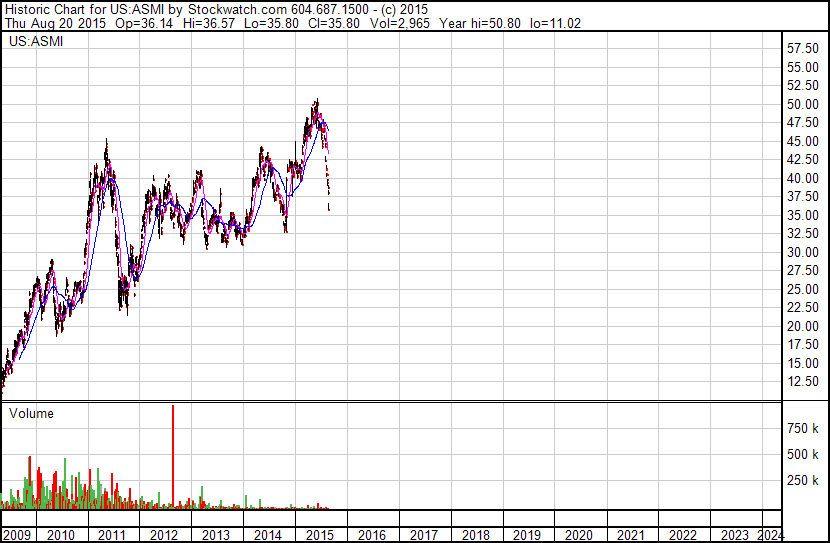Click the 500 k volume axis label
The height and width of the screenshot is (543, 830).
click(800, 455)
